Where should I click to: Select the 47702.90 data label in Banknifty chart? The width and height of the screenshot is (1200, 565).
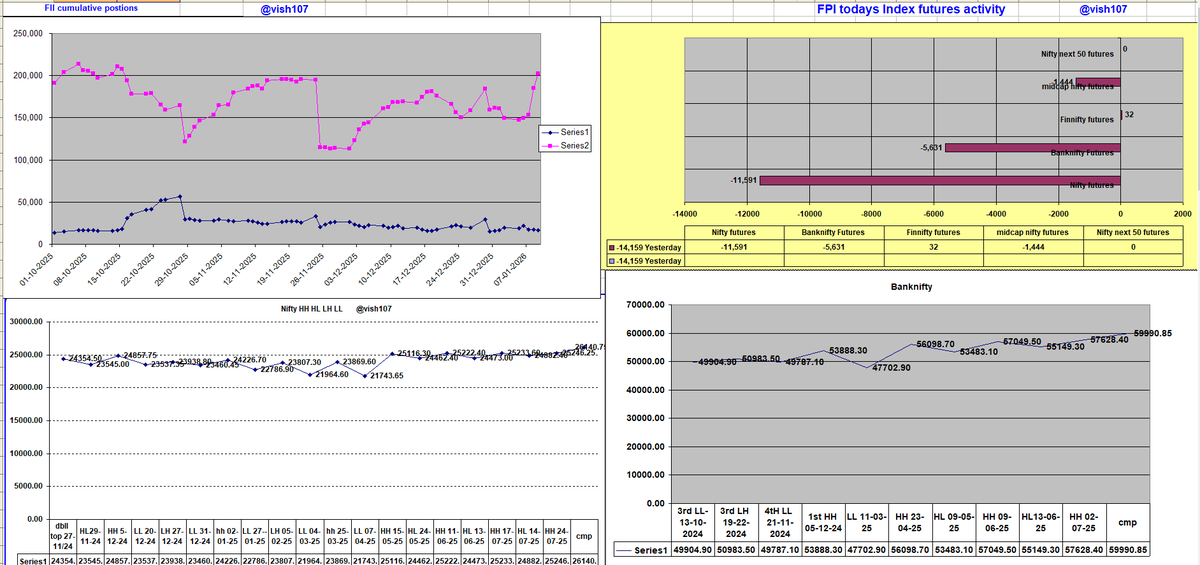click(891, 368)
